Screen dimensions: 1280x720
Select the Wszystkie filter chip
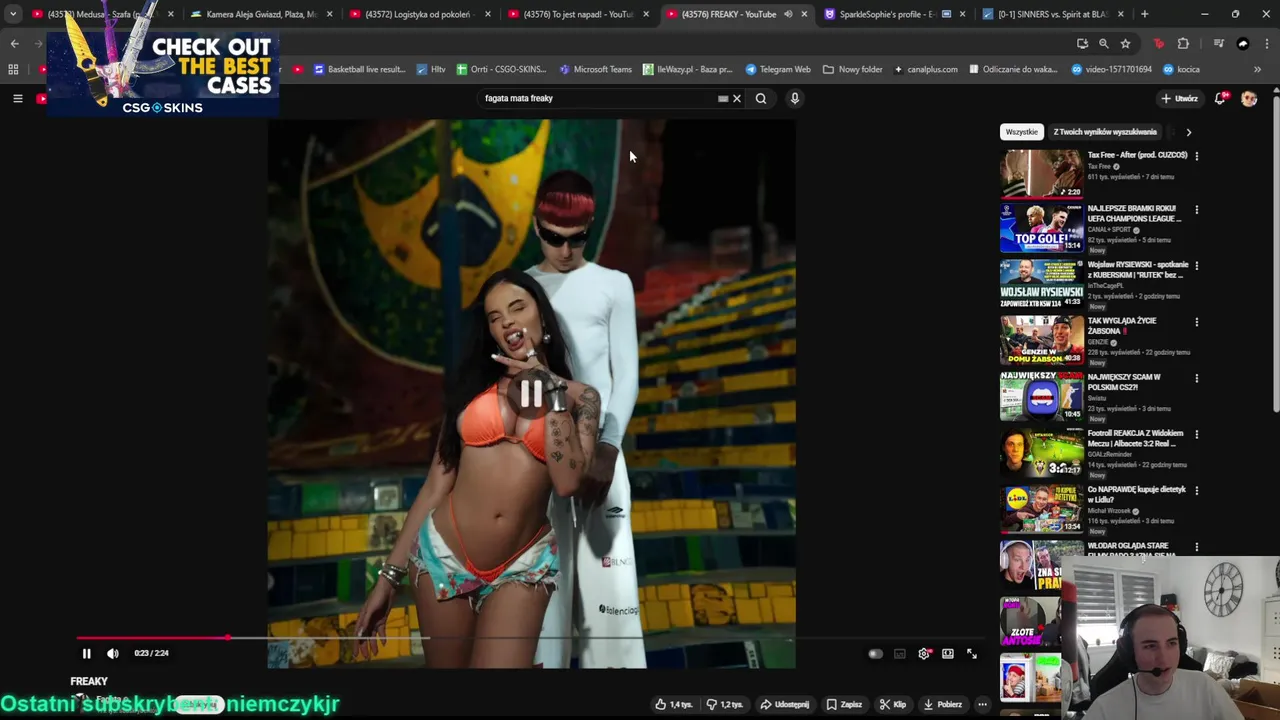point(1022,132)
